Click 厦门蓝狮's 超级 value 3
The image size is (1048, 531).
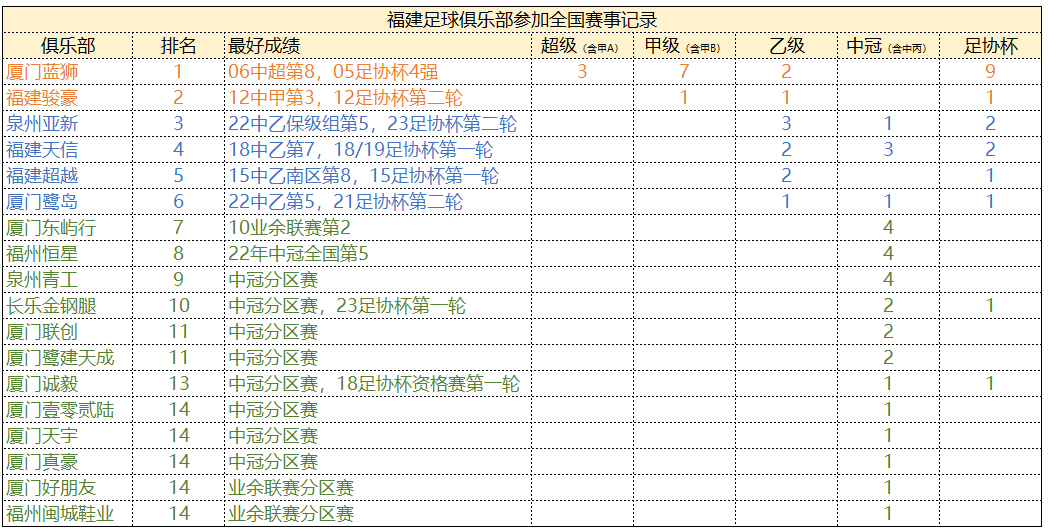582,72
